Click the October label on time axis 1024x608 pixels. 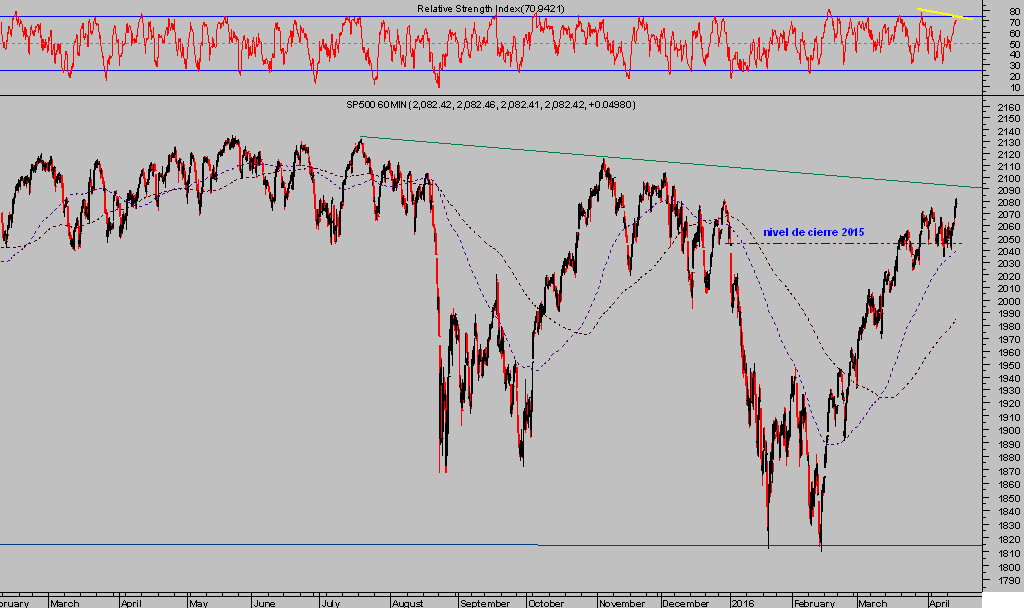pos(546,603)
